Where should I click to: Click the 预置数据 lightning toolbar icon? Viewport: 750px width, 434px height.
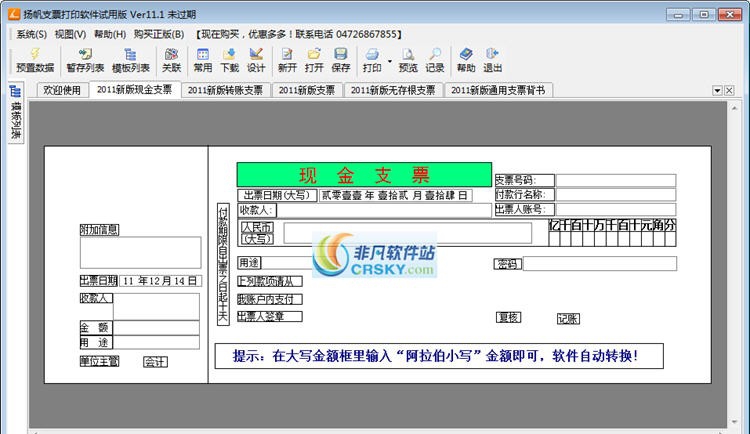(35, 54)
